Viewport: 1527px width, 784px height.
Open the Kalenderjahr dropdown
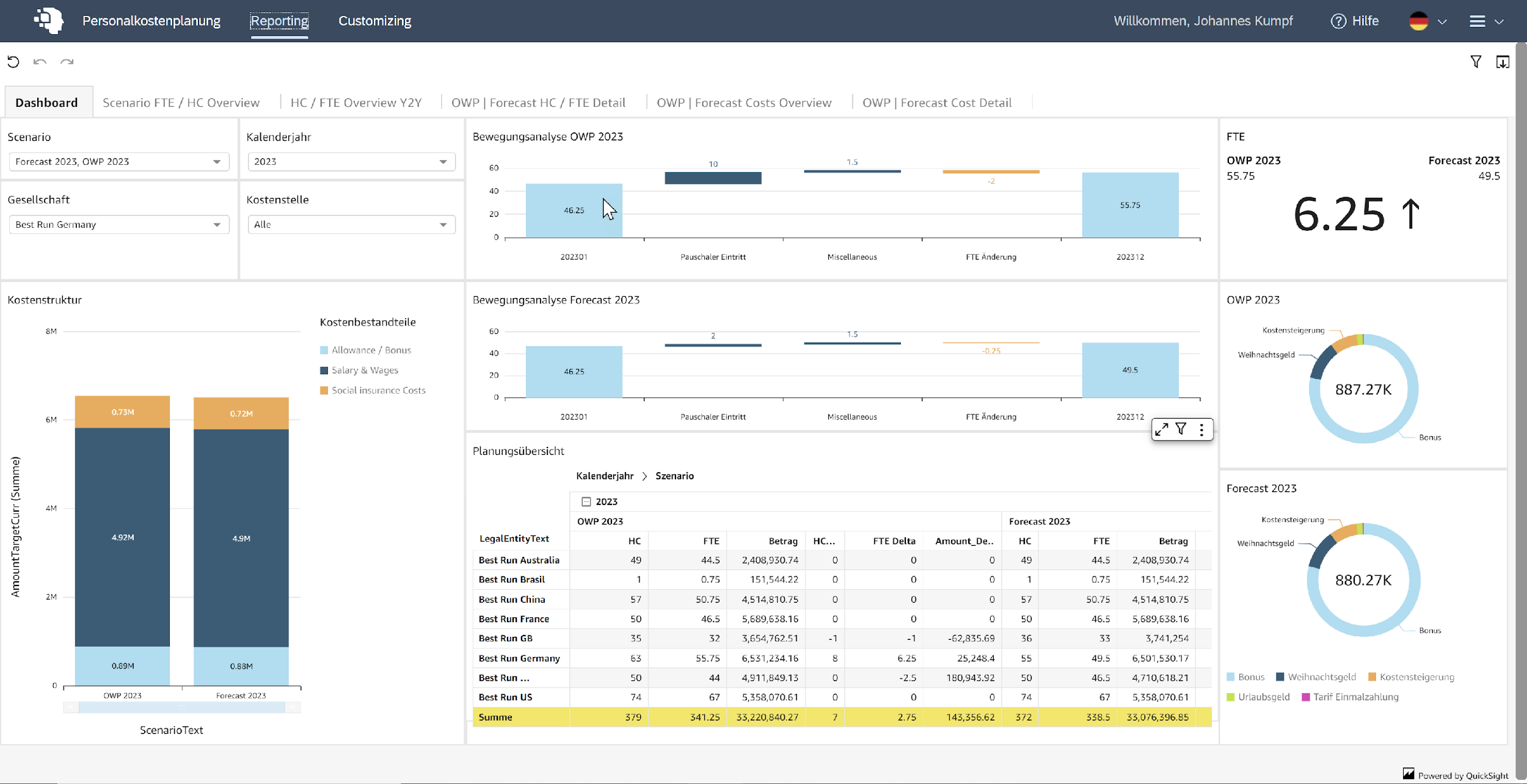(443, 161)
